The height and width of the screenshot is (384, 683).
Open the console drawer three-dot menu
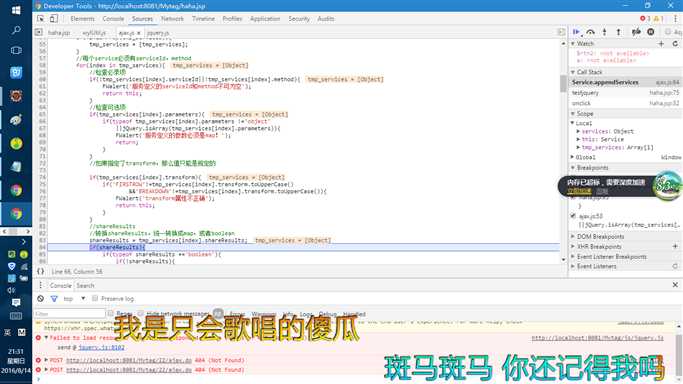click(x=40, y=285)
